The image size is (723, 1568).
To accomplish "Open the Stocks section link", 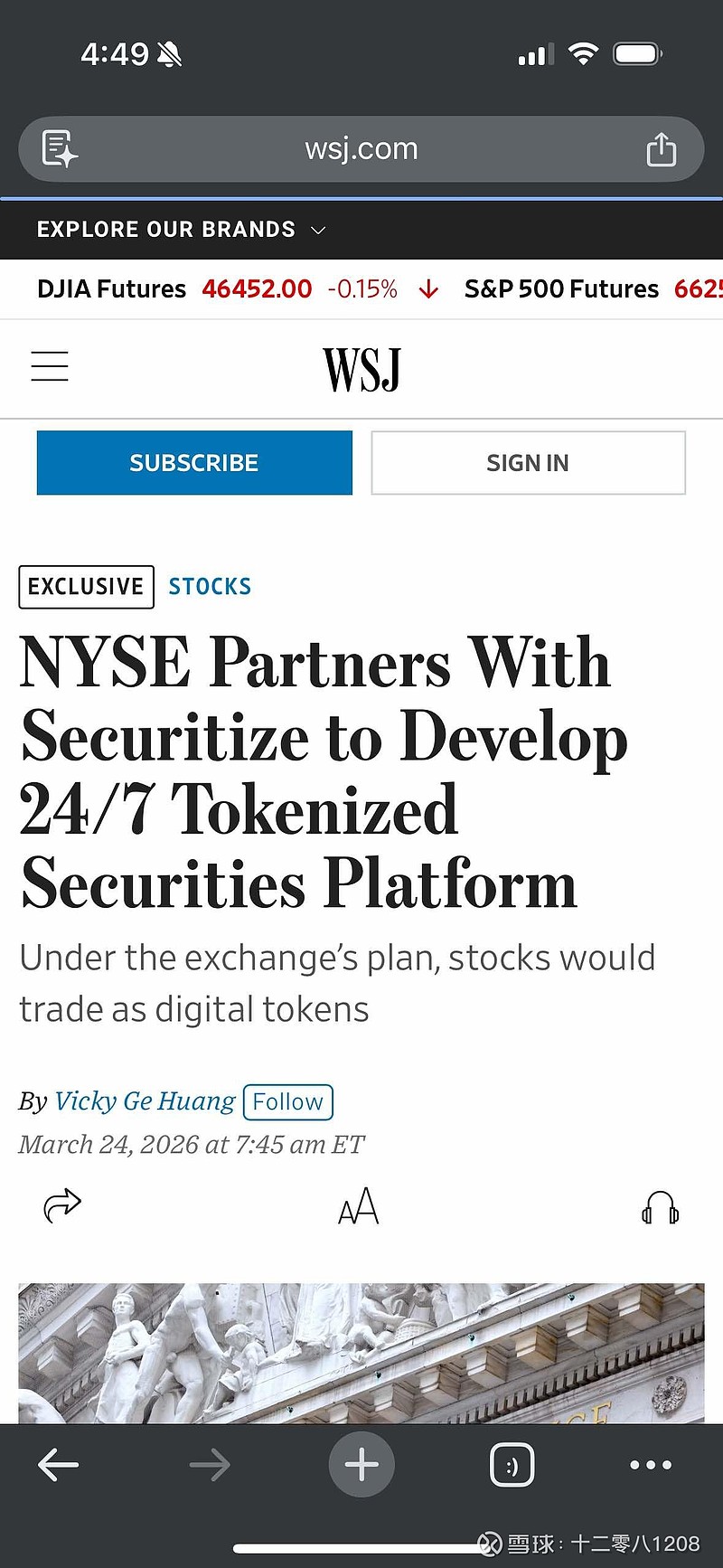I will pos(210,587).
